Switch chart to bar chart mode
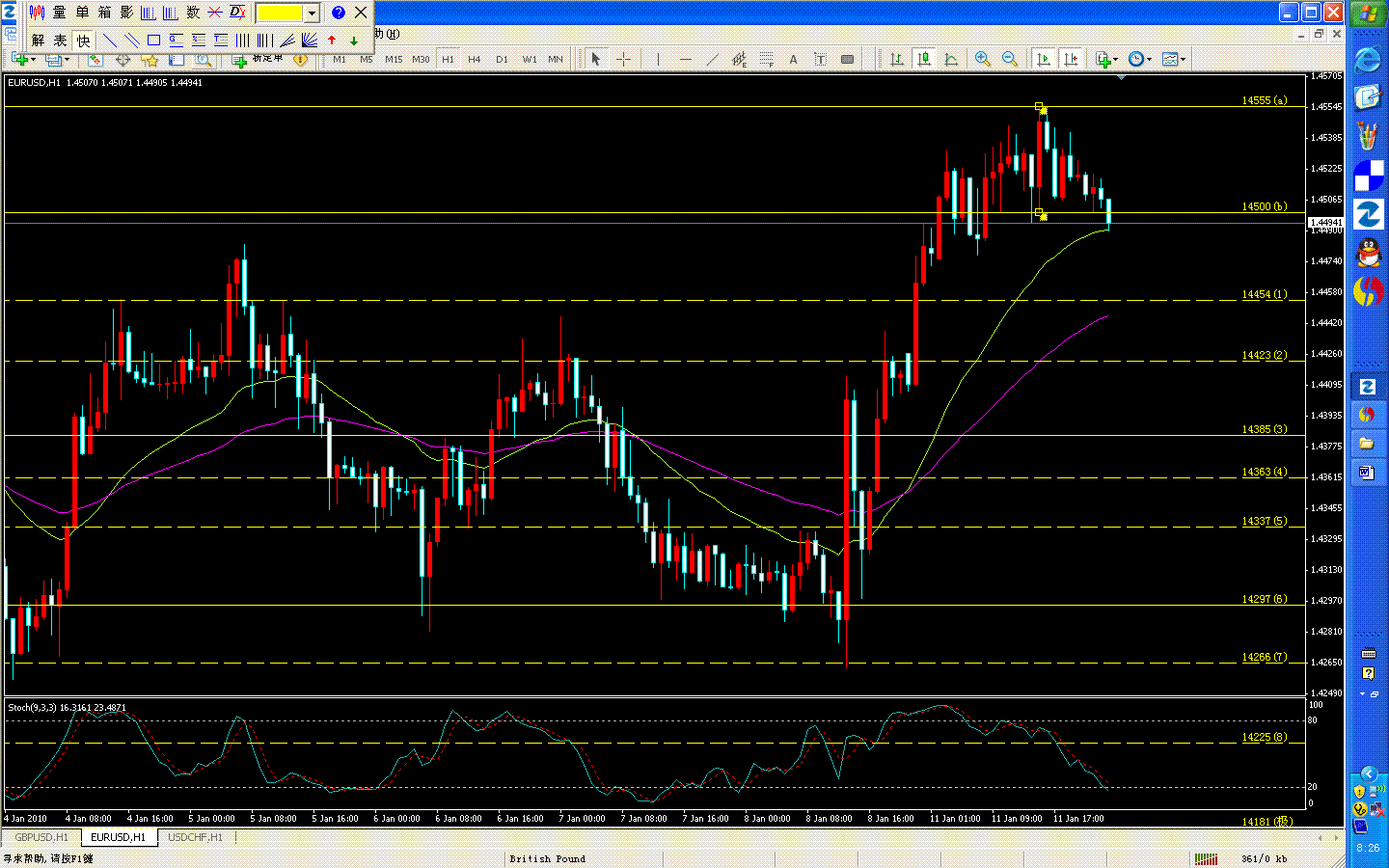Screen dimensions: 1389x868 pos(897,59)
